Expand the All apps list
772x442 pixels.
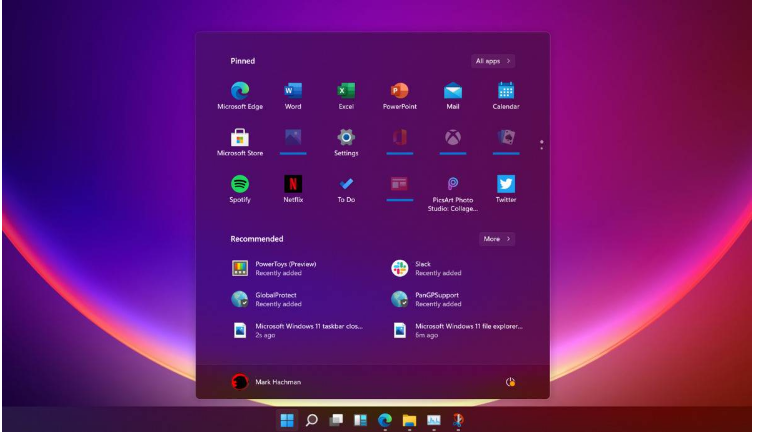(x=493, y=61)
